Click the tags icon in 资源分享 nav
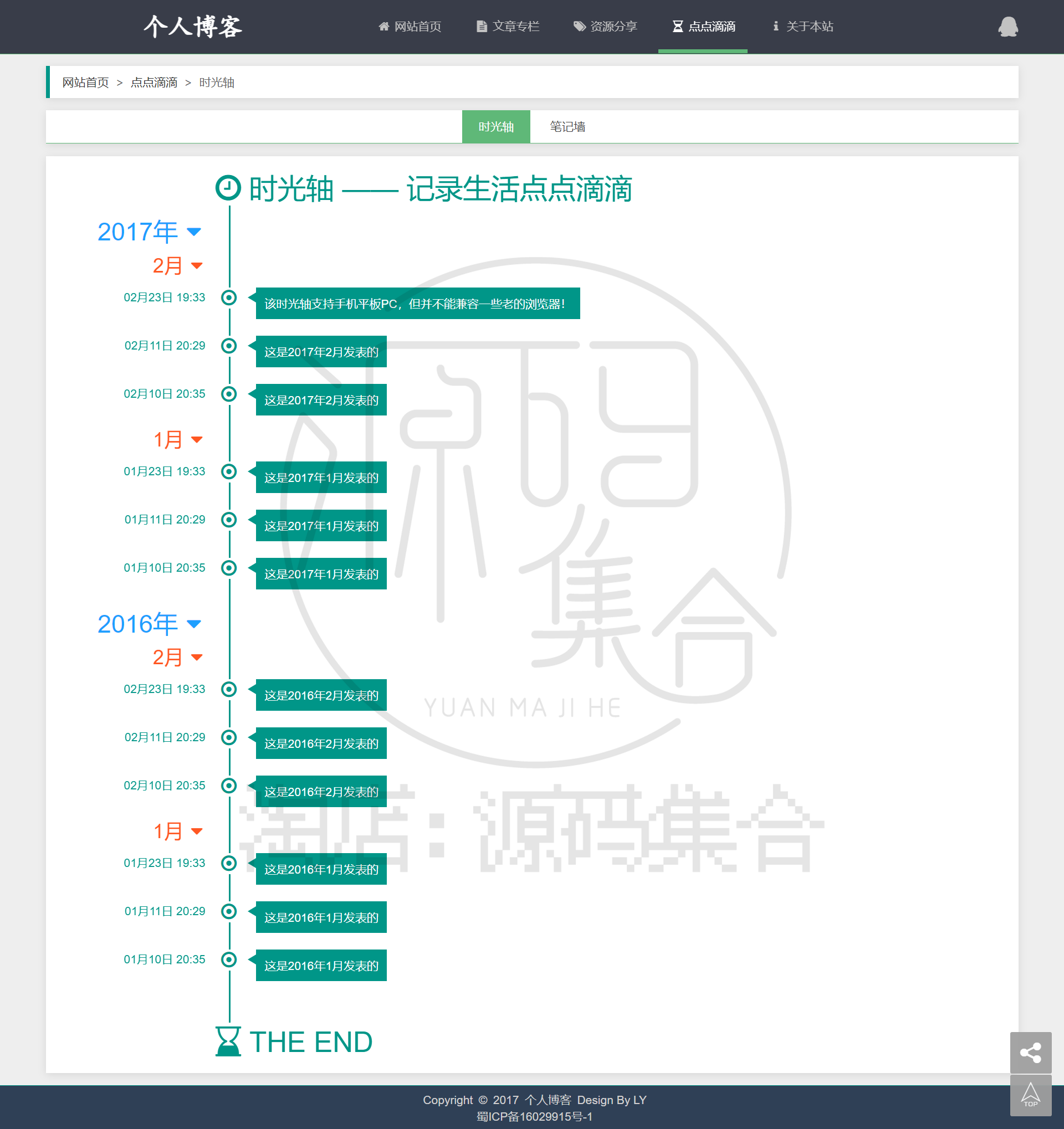The width and height of the screenshot is (1064, 1129). (580, 26)
